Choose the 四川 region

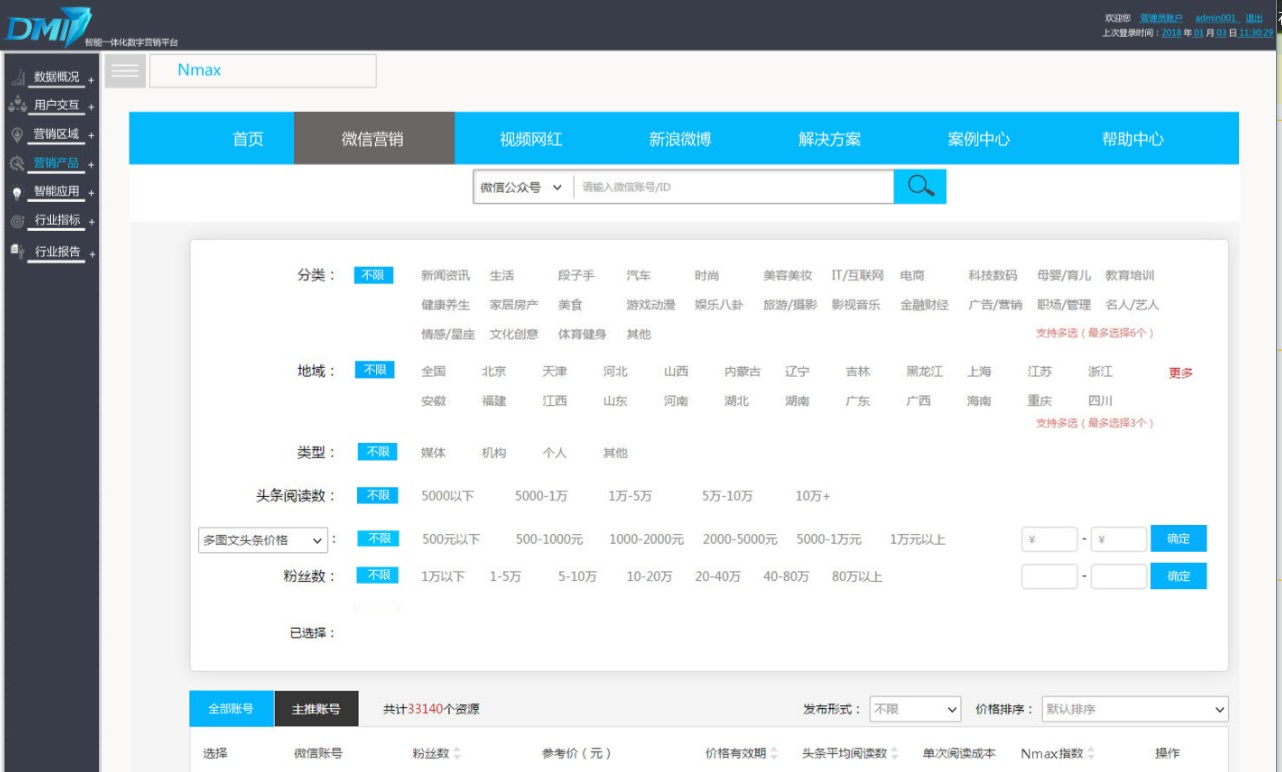[x=1100, y=401]
